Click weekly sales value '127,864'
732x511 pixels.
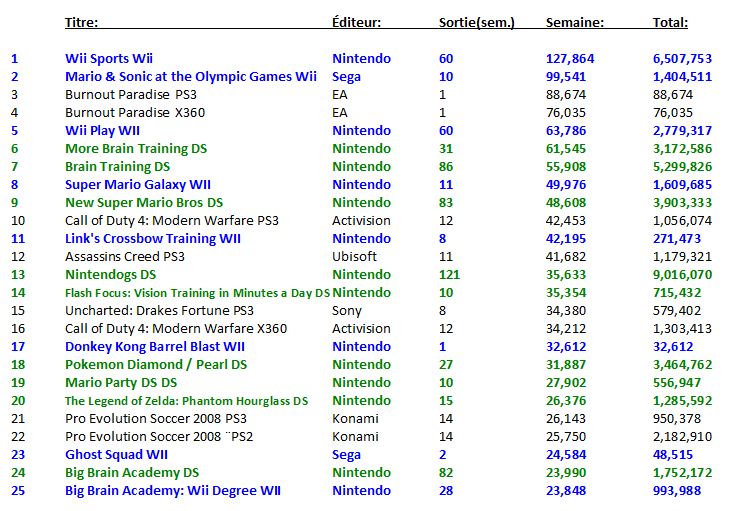click(x=570, y=59)
